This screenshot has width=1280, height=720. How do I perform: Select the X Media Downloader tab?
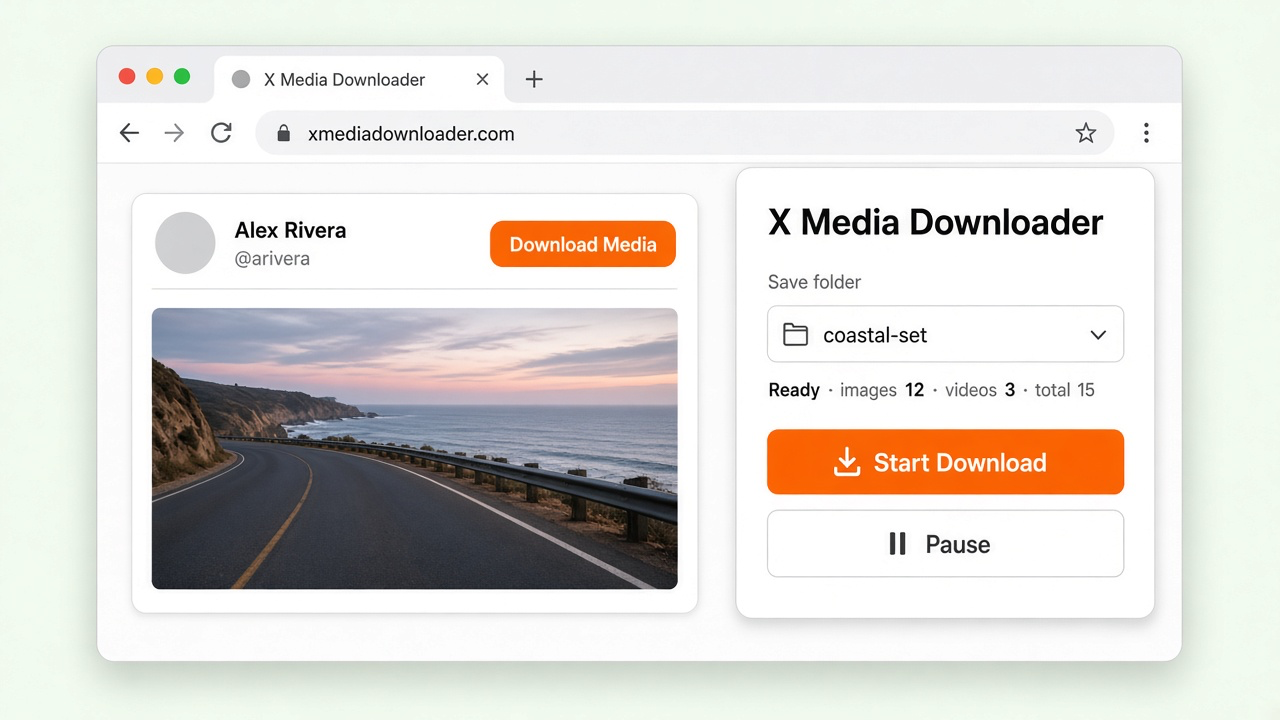coord(359,79)
